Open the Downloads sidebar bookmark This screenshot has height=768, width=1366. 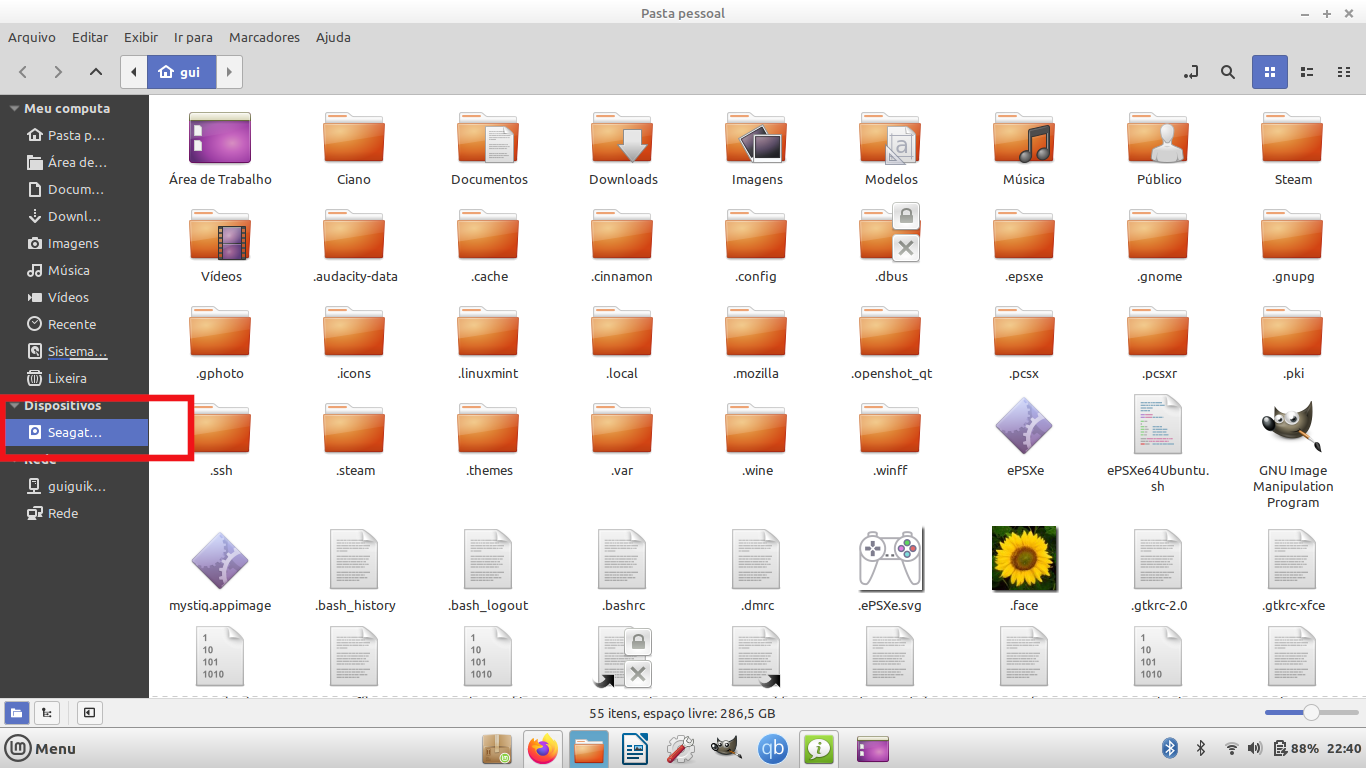click(74, 216)
